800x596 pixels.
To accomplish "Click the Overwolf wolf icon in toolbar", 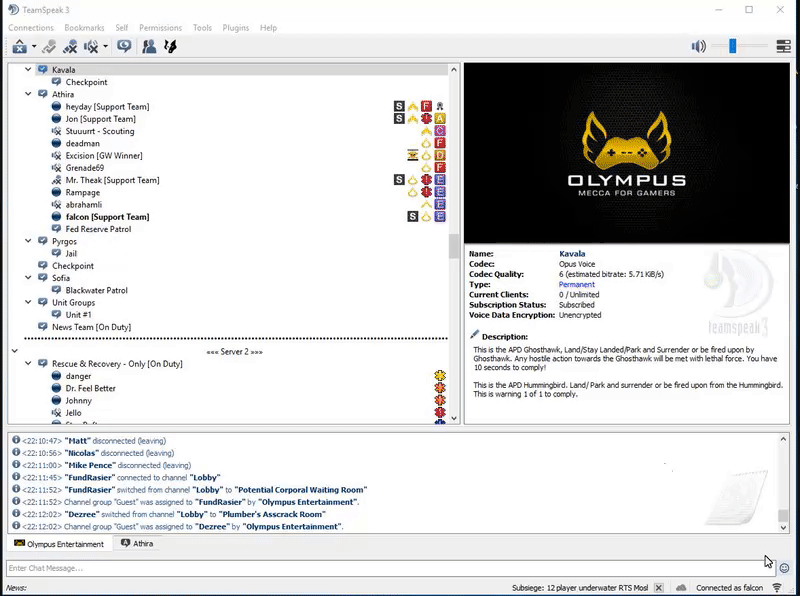I will 170,46.
